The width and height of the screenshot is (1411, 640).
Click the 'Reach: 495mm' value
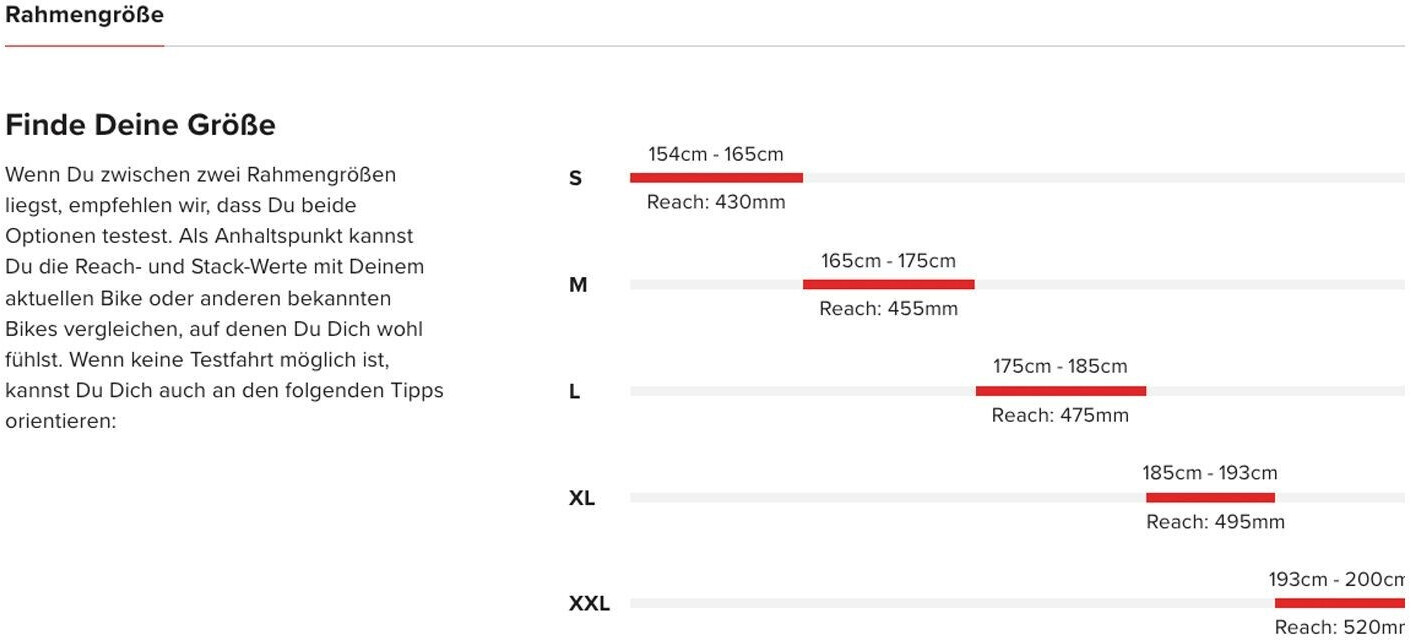1215,522
